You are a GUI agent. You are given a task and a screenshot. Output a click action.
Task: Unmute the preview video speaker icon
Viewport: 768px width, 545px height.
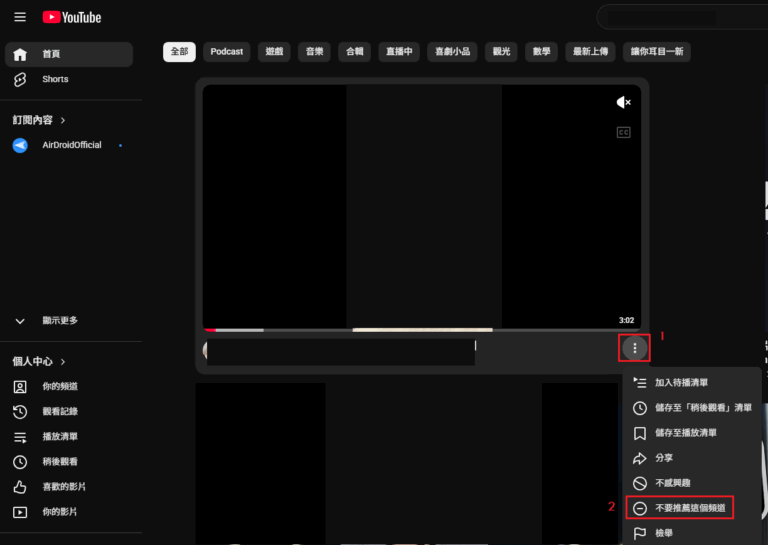(624, 102)
